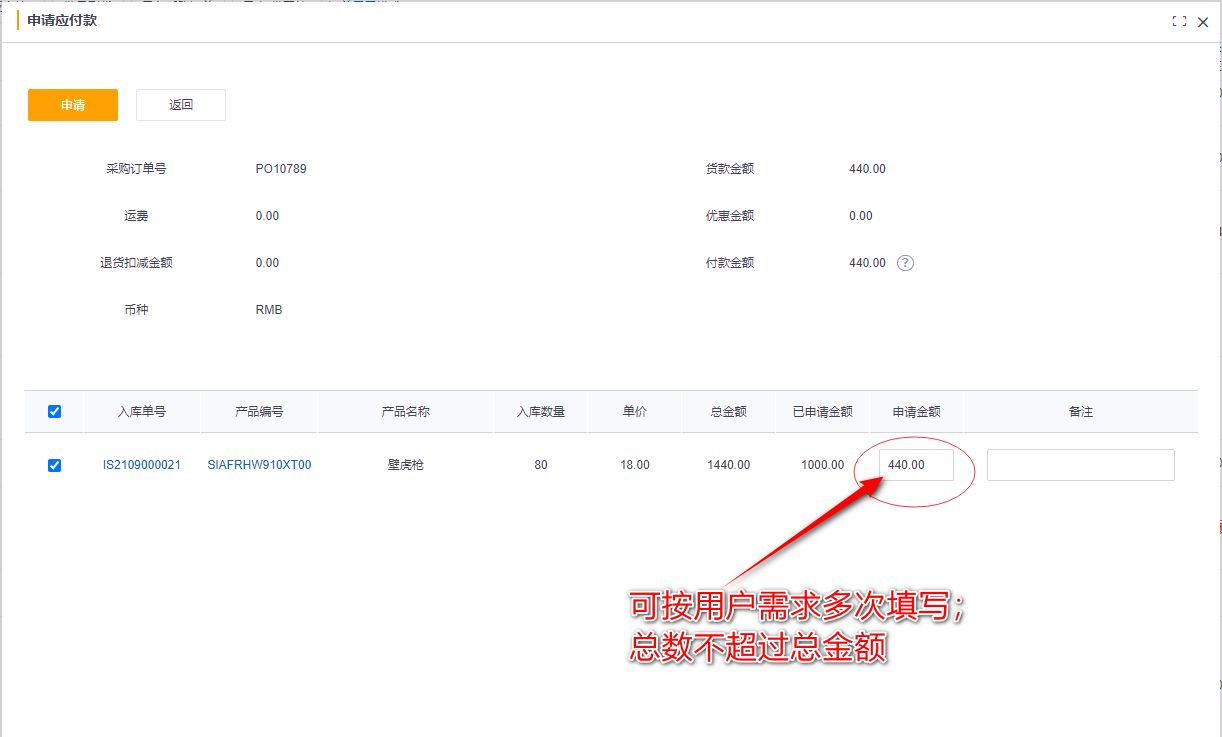Click the empty 备注 remarks field
Viewport: 1222px width, 737px height.
pyautogui.click(x=1080, y=464)
